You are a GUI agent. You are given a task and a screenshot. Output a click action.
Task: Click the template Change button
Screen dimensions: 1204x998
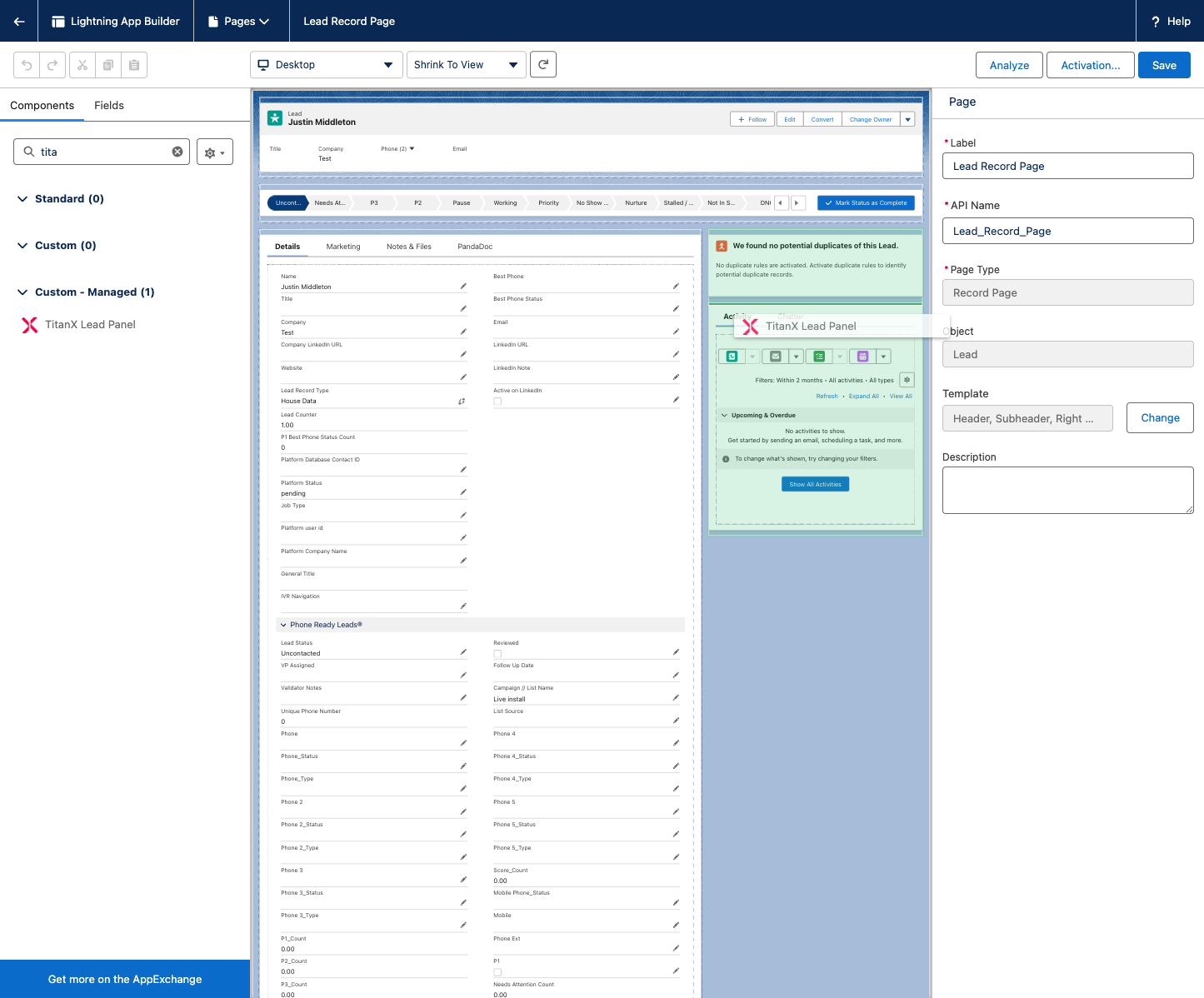point(1160,417)
